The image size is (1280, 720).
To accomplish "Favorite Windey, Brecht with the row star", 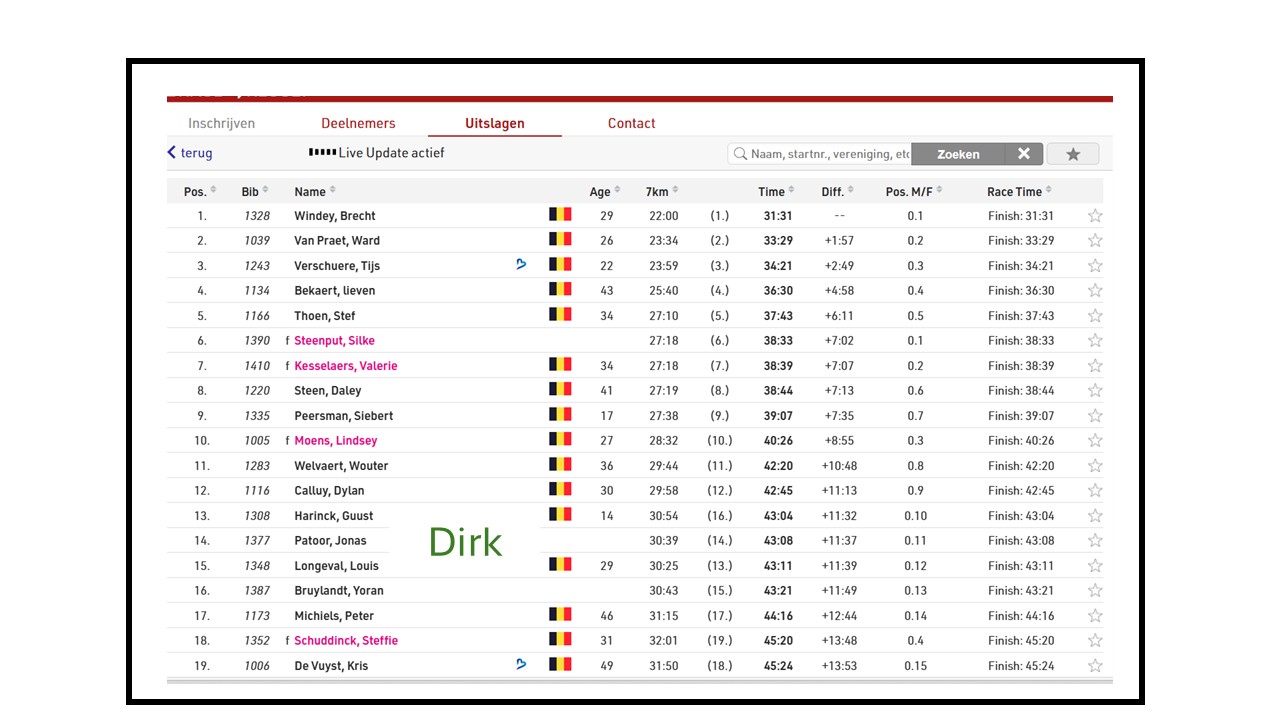I will (x=1095, y=216).
